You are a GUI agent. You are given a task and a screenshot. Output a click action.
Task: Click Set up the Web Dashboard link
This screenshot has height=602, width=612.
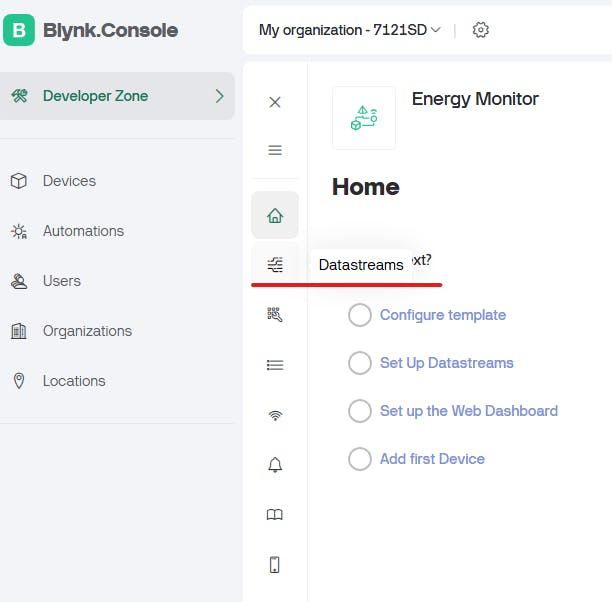point(468,411)
